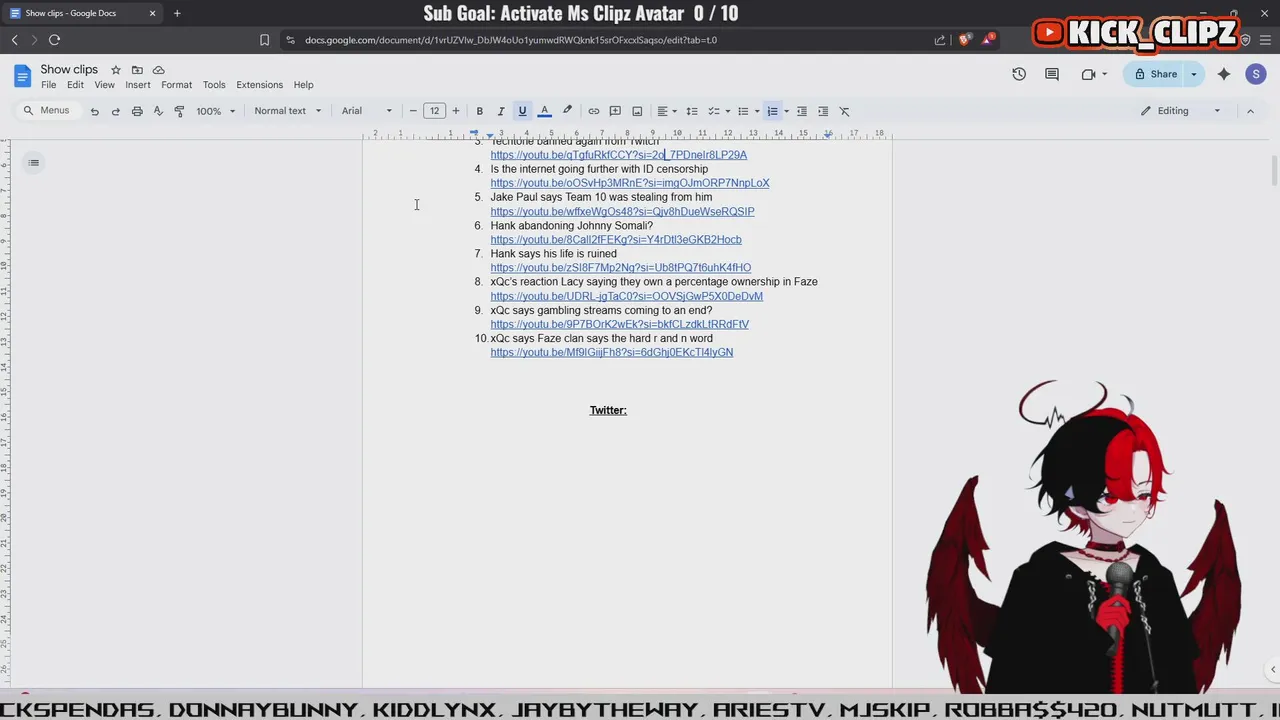
Task: Open link under ID censorship item
Action: pos(630,183)
